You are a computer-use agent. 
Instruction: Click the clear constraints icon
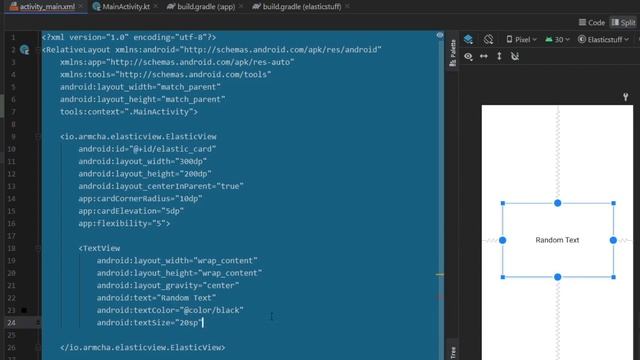[x=515, y=56]
